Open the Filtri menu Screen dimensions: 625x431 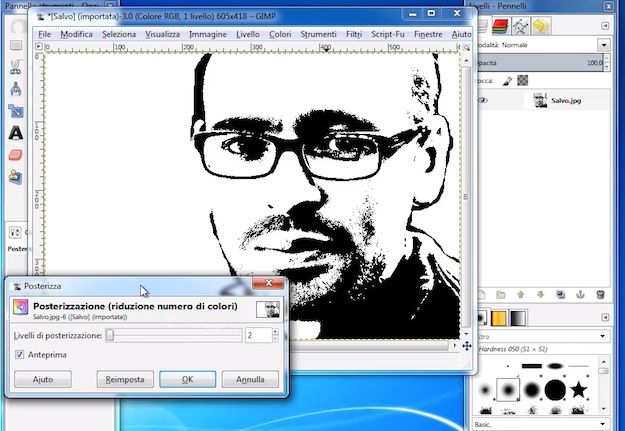pyautogui.click(x=354, y=34)
